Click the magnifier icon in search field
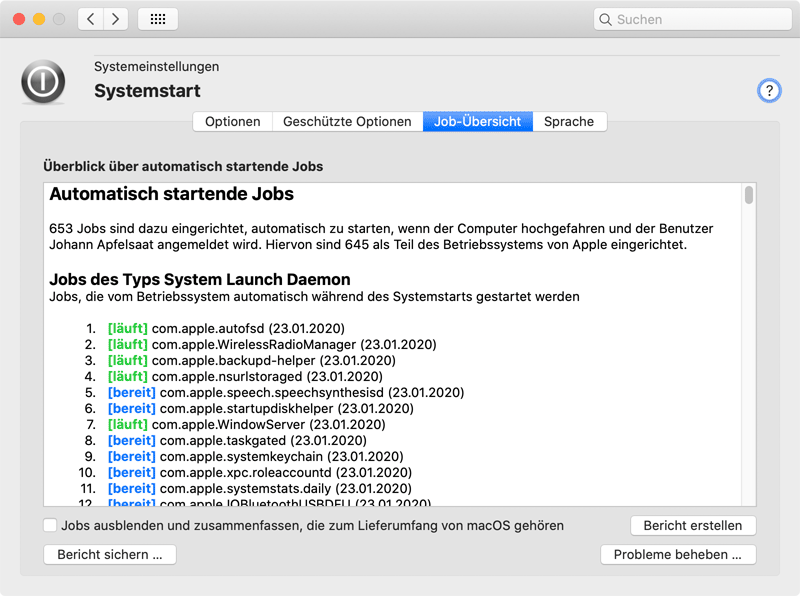Viewport: 800px width, 596px height. pyautogui.click(x=605, y=19)
